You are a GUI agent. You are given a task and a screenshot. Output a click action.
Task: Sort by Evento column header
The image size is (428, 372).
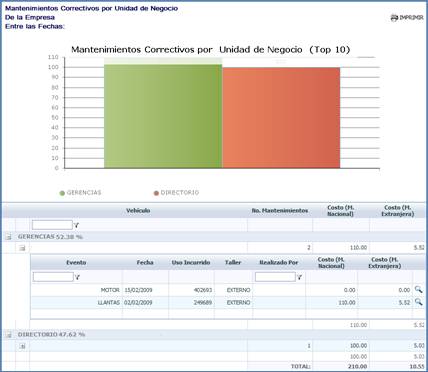[76, 263]
